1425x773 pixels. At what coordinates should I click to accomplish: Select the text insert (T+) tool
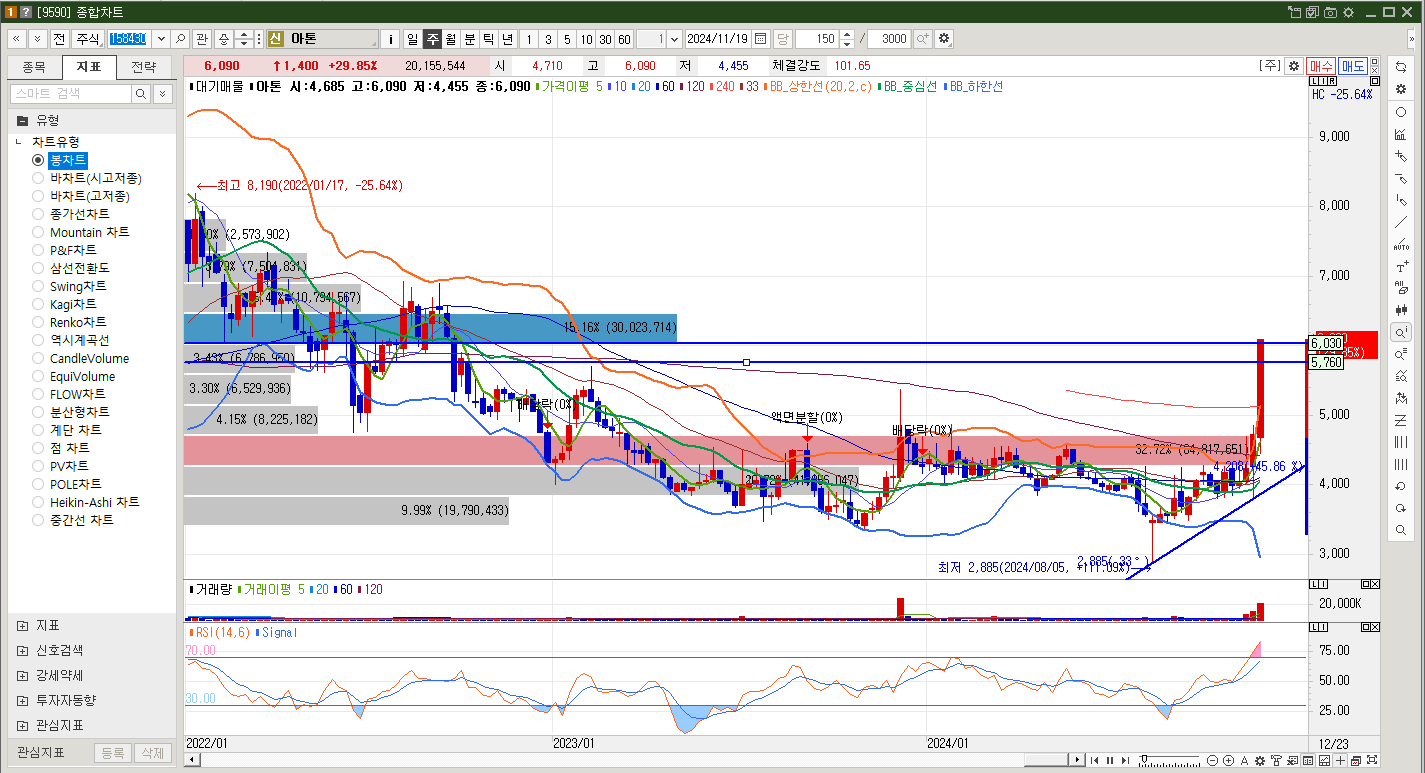[x=1401, y=266]
